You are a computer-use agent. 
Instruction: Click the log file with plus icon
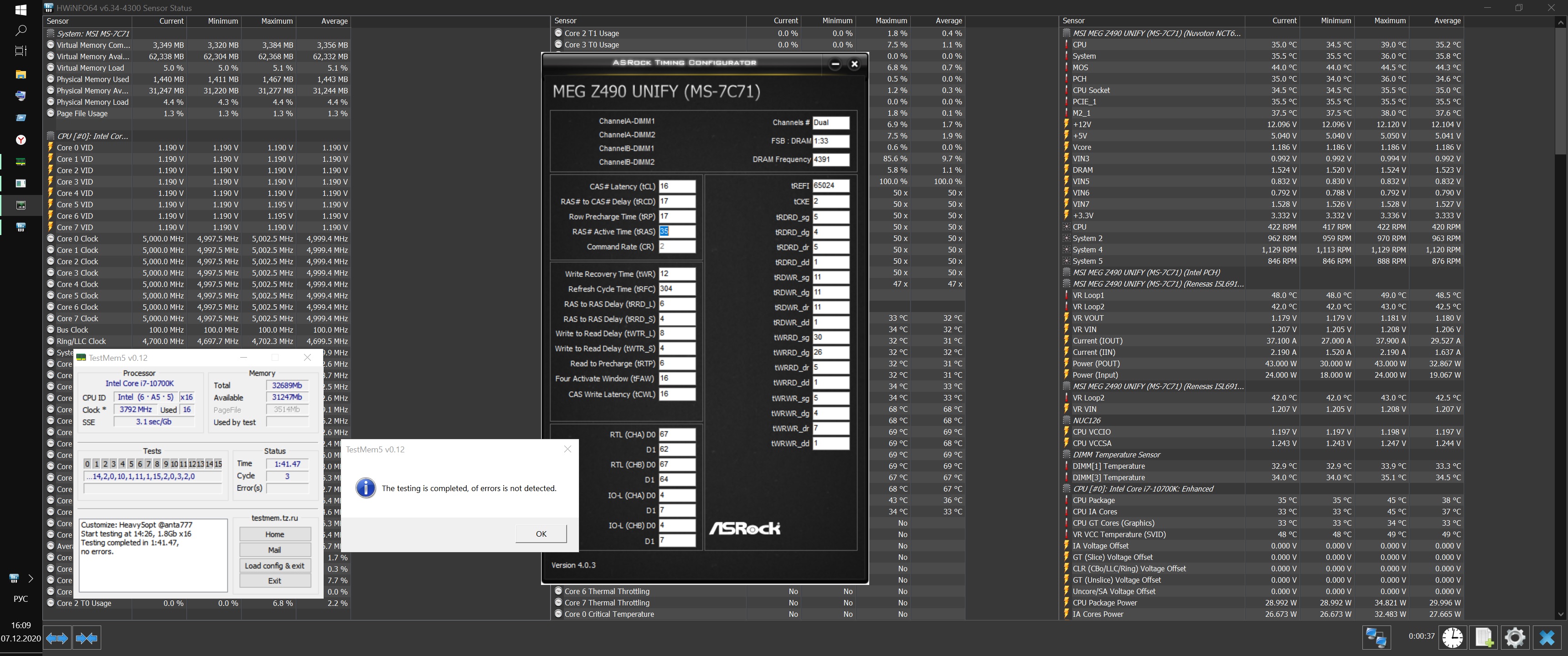pos(1483,638)
